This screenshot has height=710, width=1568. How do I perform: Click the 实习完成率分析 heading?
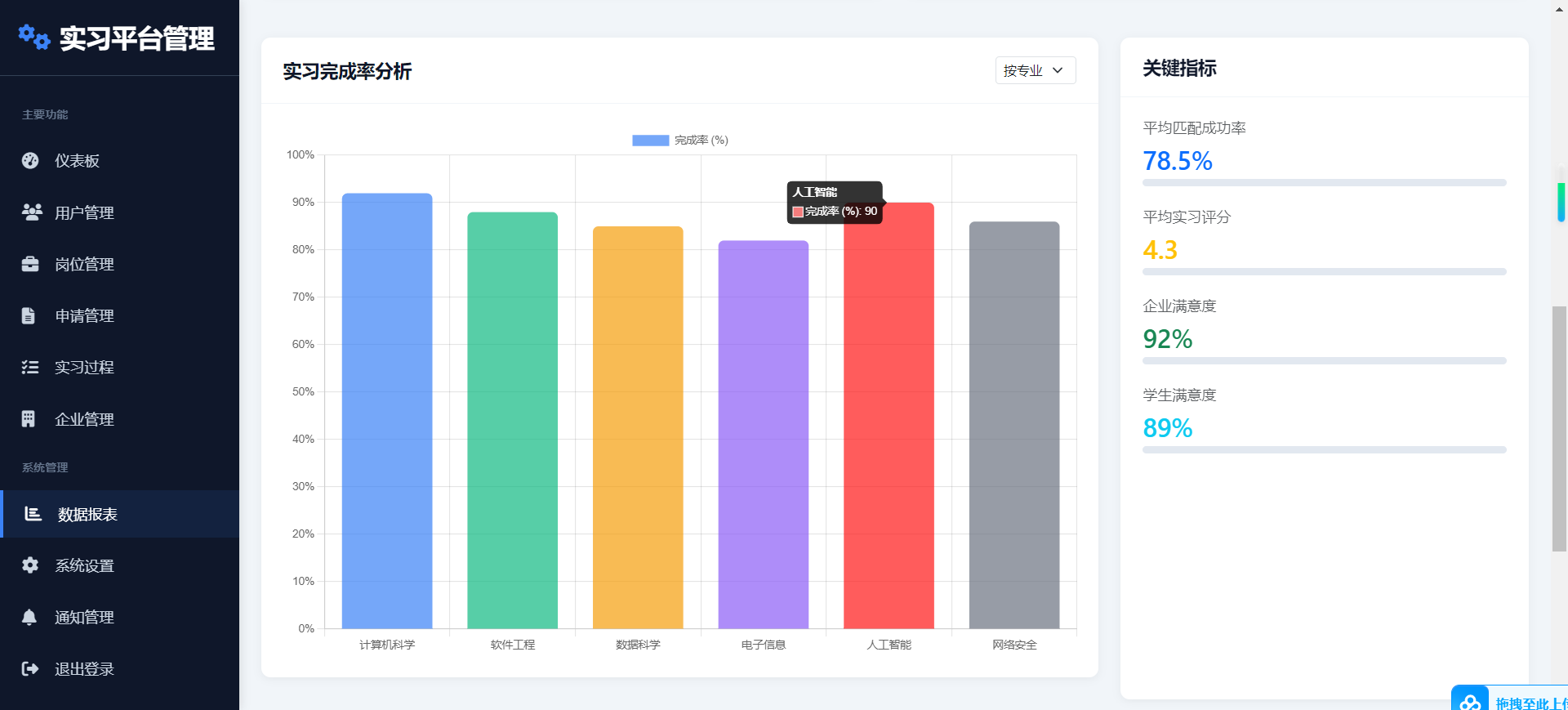tap(347, 71)
